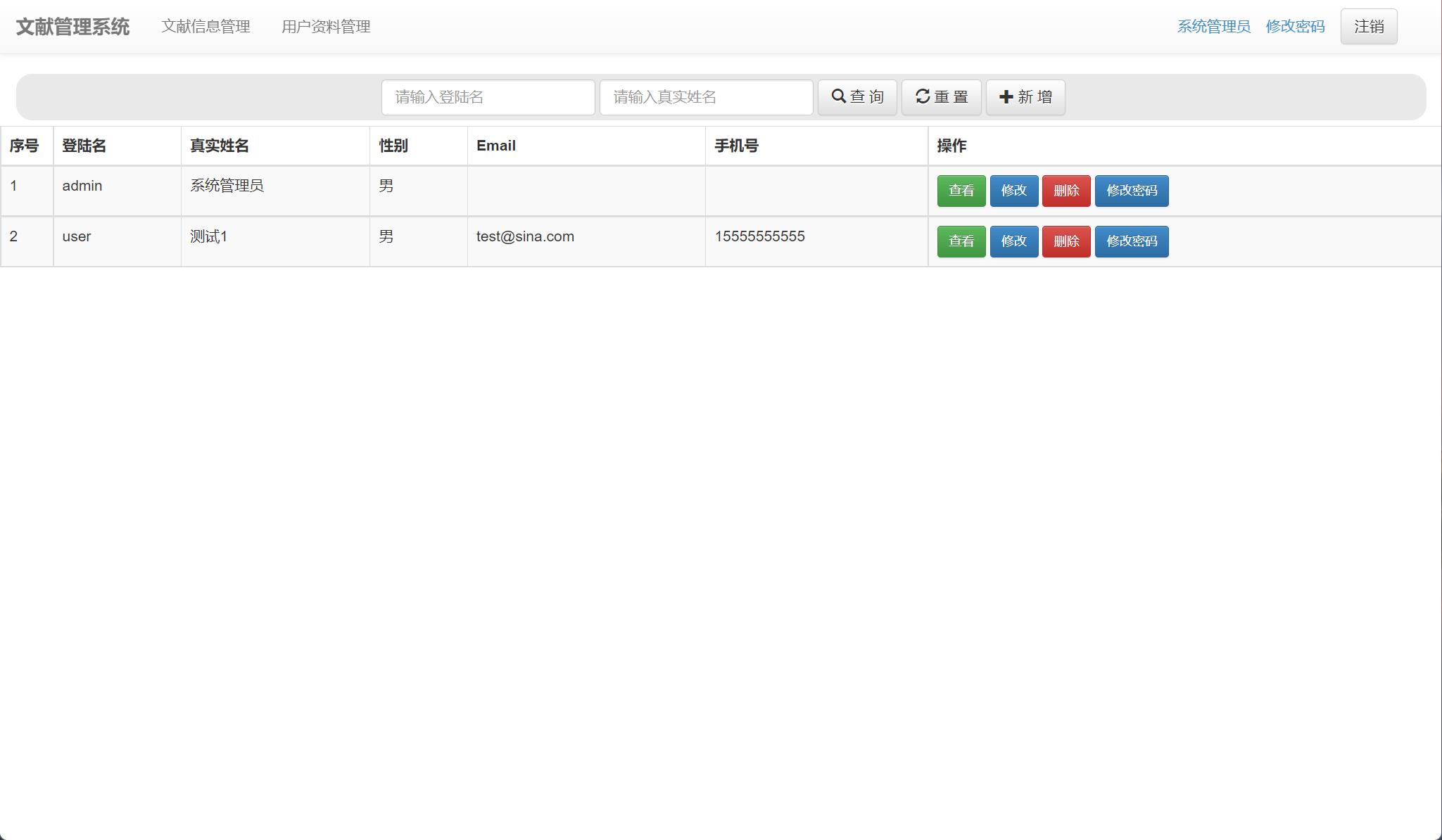Click 修改密码 button for admin row
The height and width of the screenshot is (840, 1442).
click(x=1131, y=191)
